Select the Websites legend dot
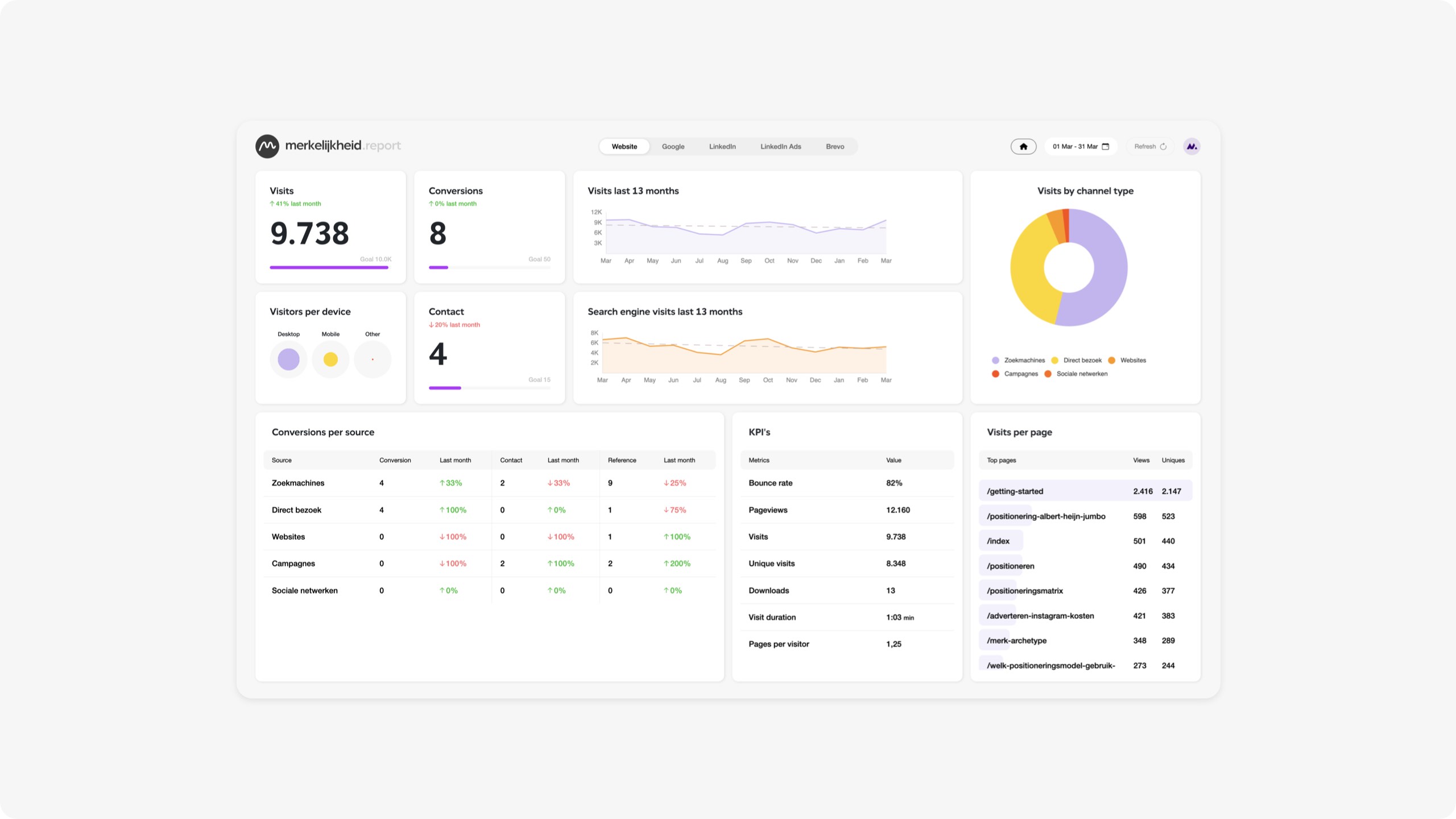1456x819 pixels. tap(1111, 361)
